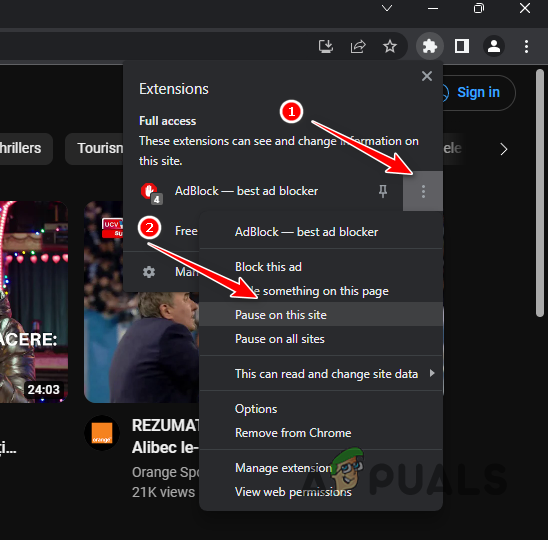
Task: Click the AdBlock red hand icon
Action: pyautogui.click(x=151, y=193)
